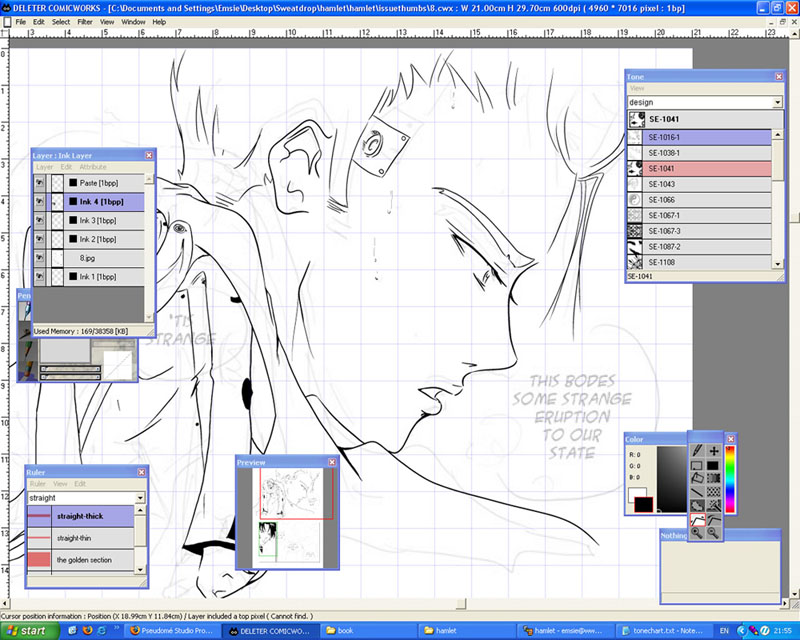Toggle visibility of the Paste layer
This screenshot has height=640, width=800.
(x=39, y=183)
